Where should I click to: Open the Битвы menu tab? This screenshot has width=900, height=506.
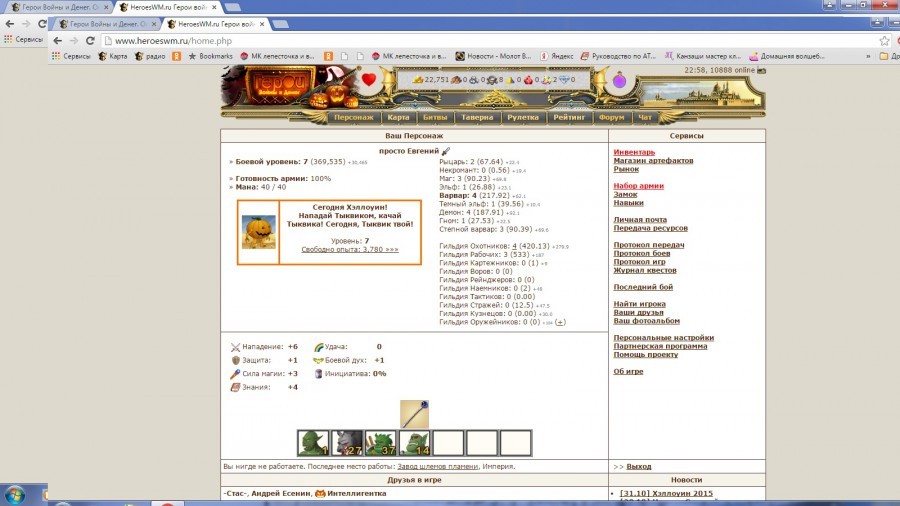[x=435, y=117]
